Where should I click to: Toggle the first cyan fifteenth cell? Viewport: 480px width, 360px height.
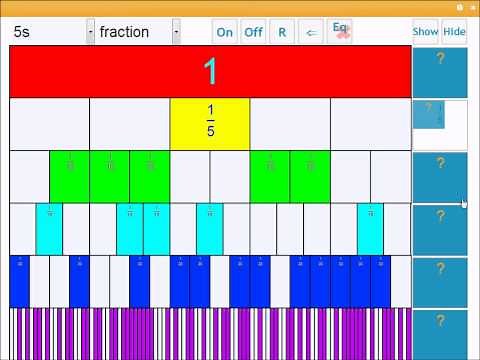click(49, 229)
